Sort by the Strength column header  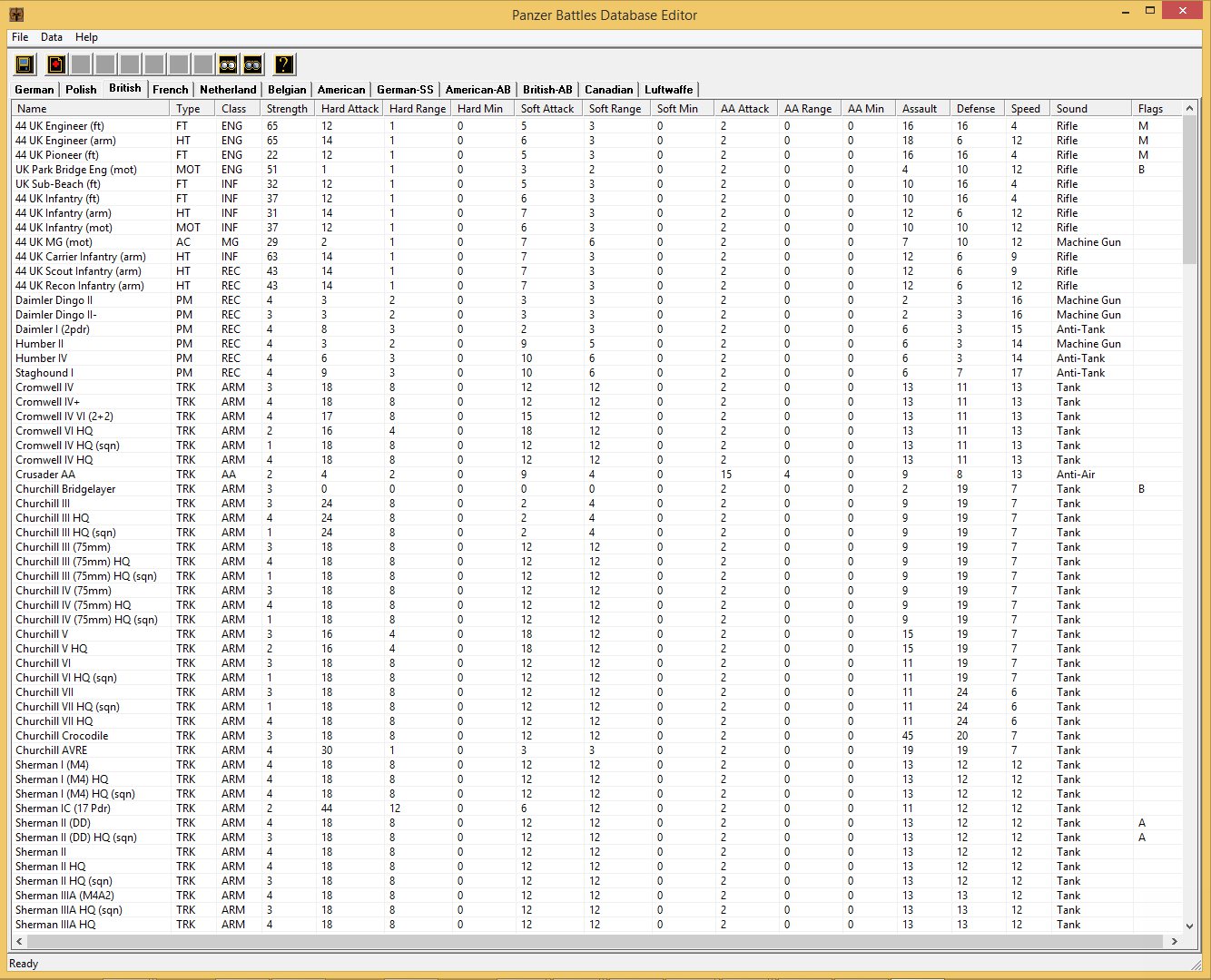point(288,109)
